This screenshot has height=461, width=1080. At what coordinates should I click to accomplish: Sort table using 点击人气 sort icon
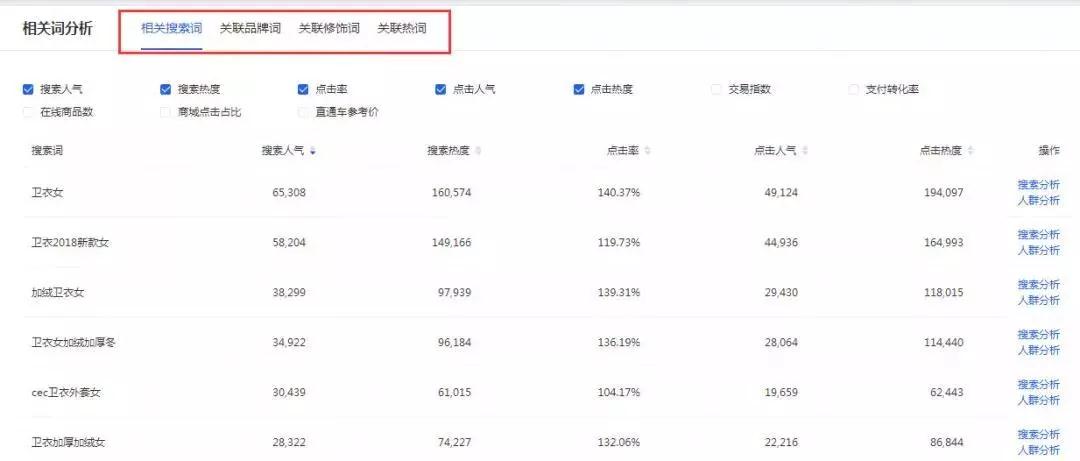pos(805,151)
